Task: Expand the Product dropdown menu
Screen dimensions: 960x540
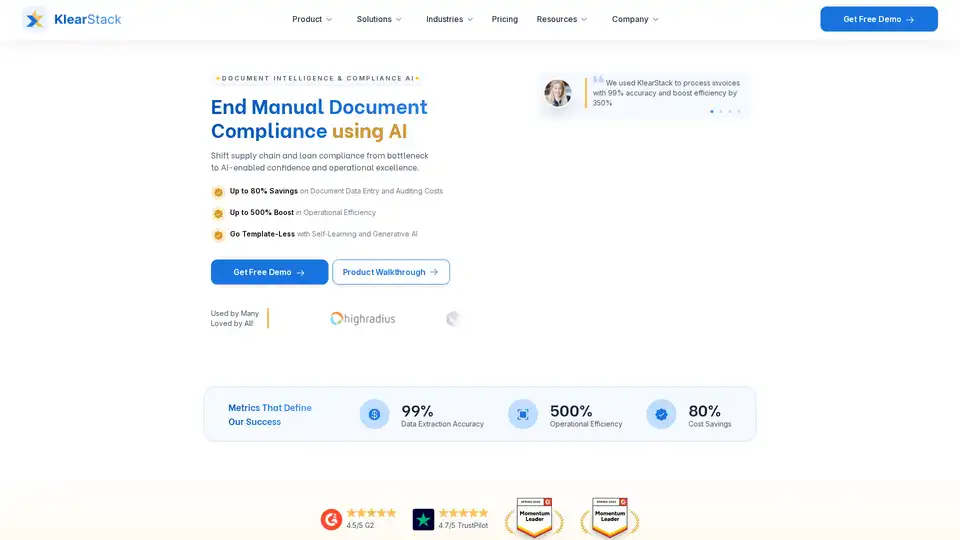Action: coord(312,19)
